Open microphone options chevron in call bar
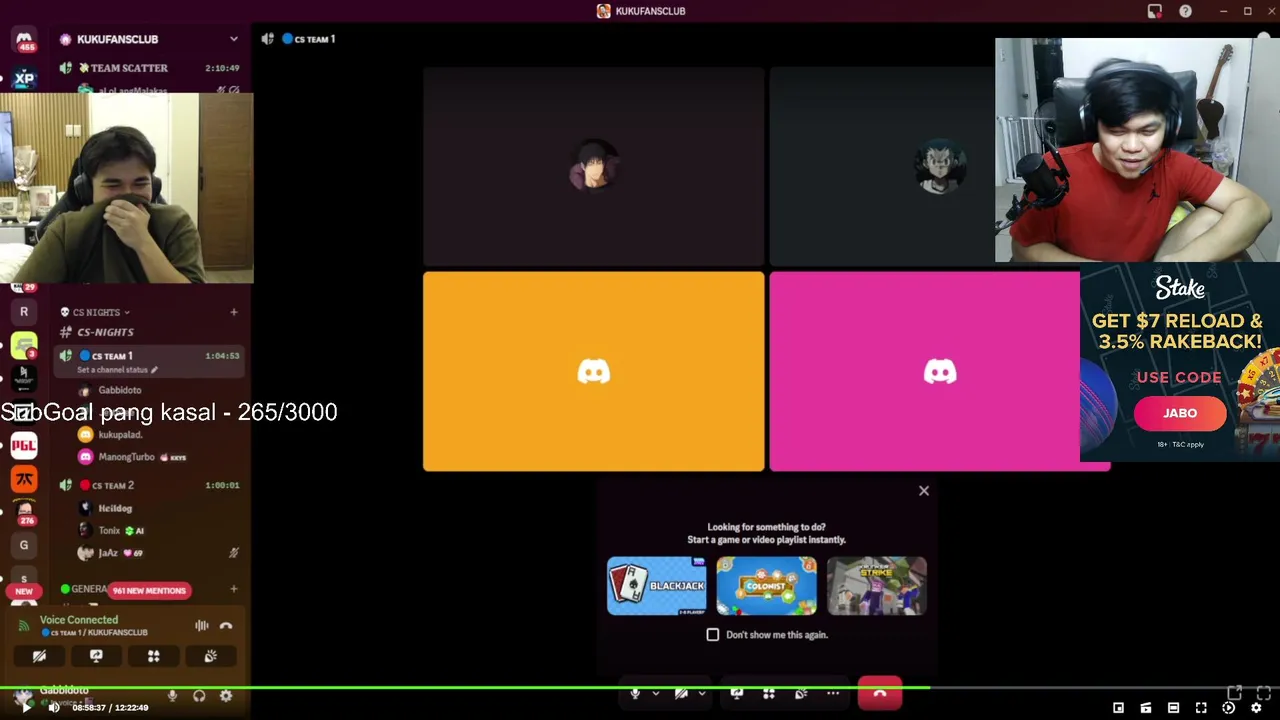 pos(655,693)
